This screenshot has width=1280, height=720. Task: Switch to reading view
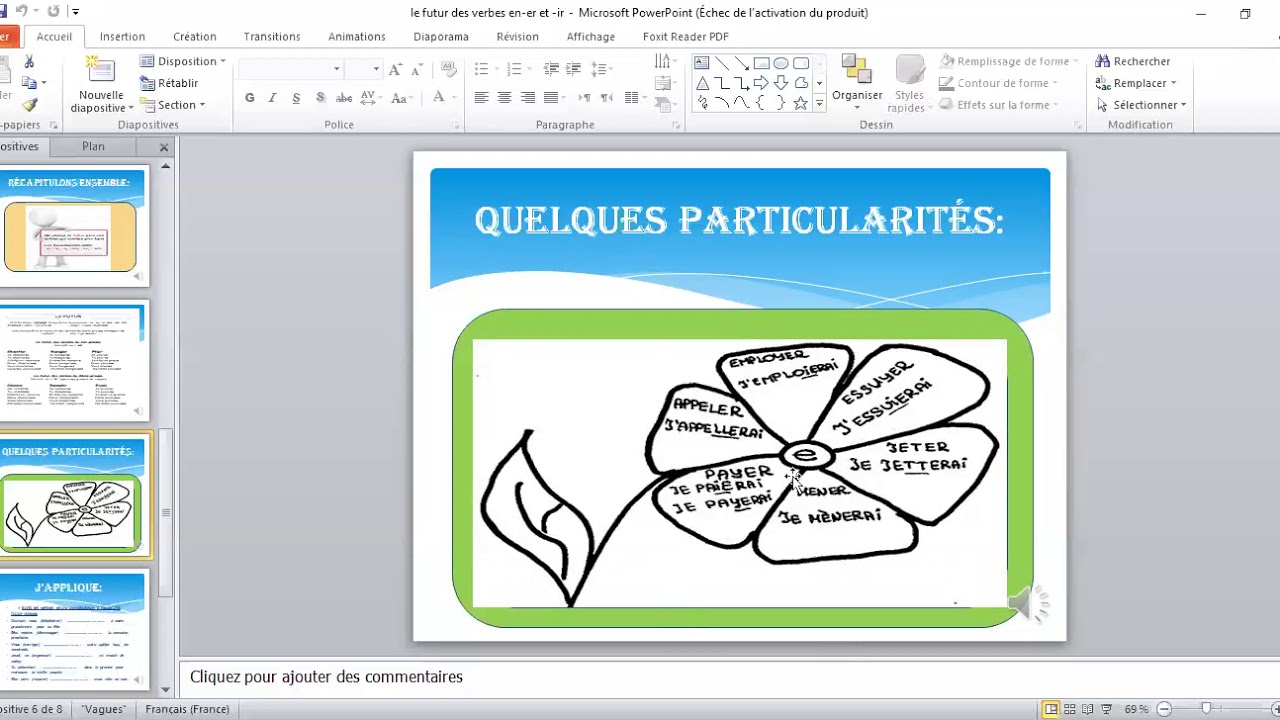(1088, 709)
